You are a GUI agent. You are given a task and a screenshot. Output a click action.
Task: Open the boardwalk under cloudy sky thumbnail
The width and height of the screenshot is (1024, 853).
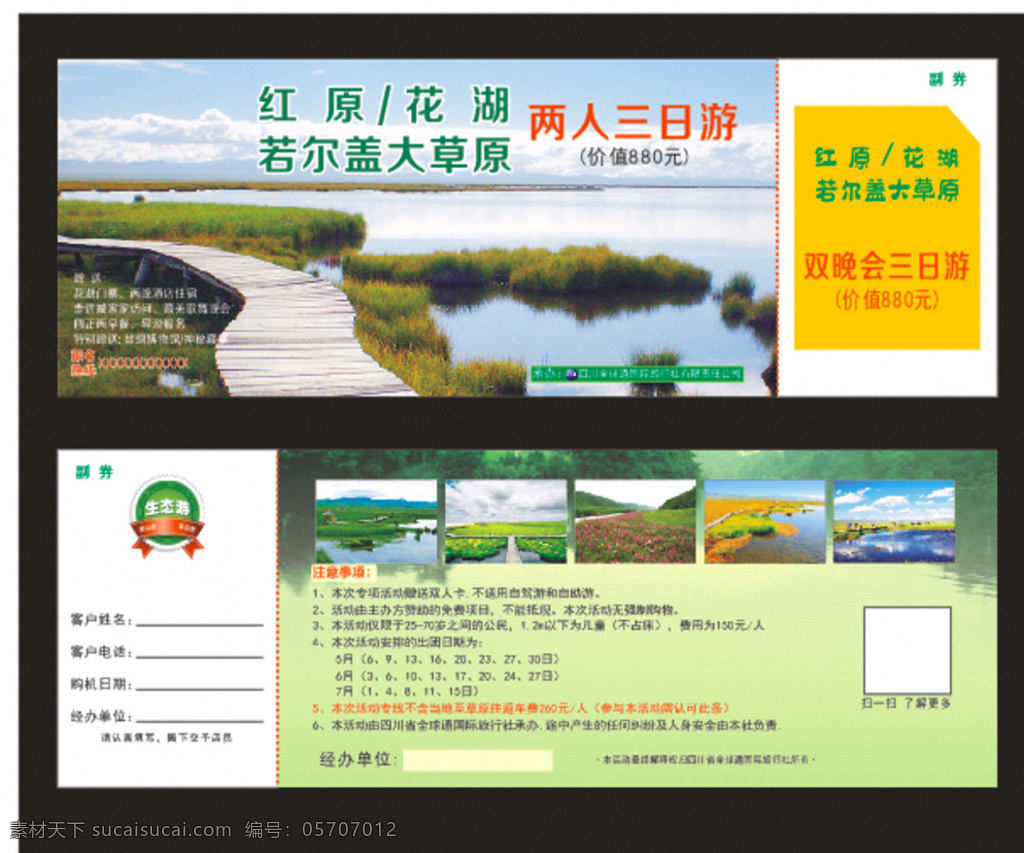pos(506,522)
